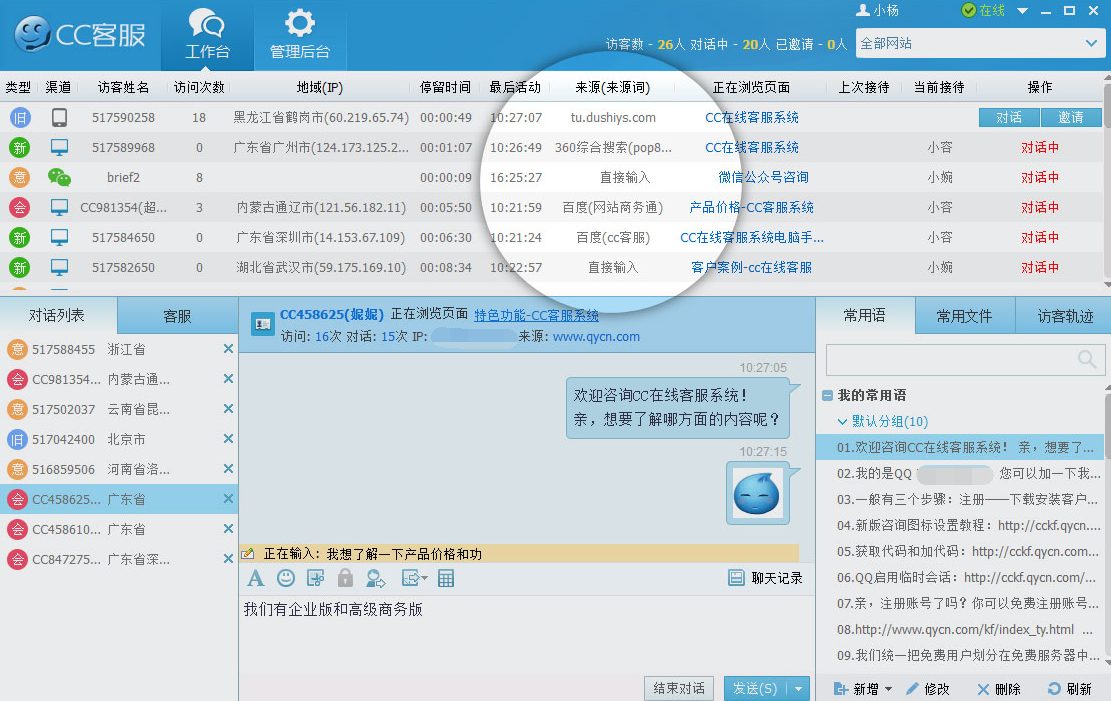Switch to the 工作台 tab
The image size is (1111, 701).
pos(208,35)
